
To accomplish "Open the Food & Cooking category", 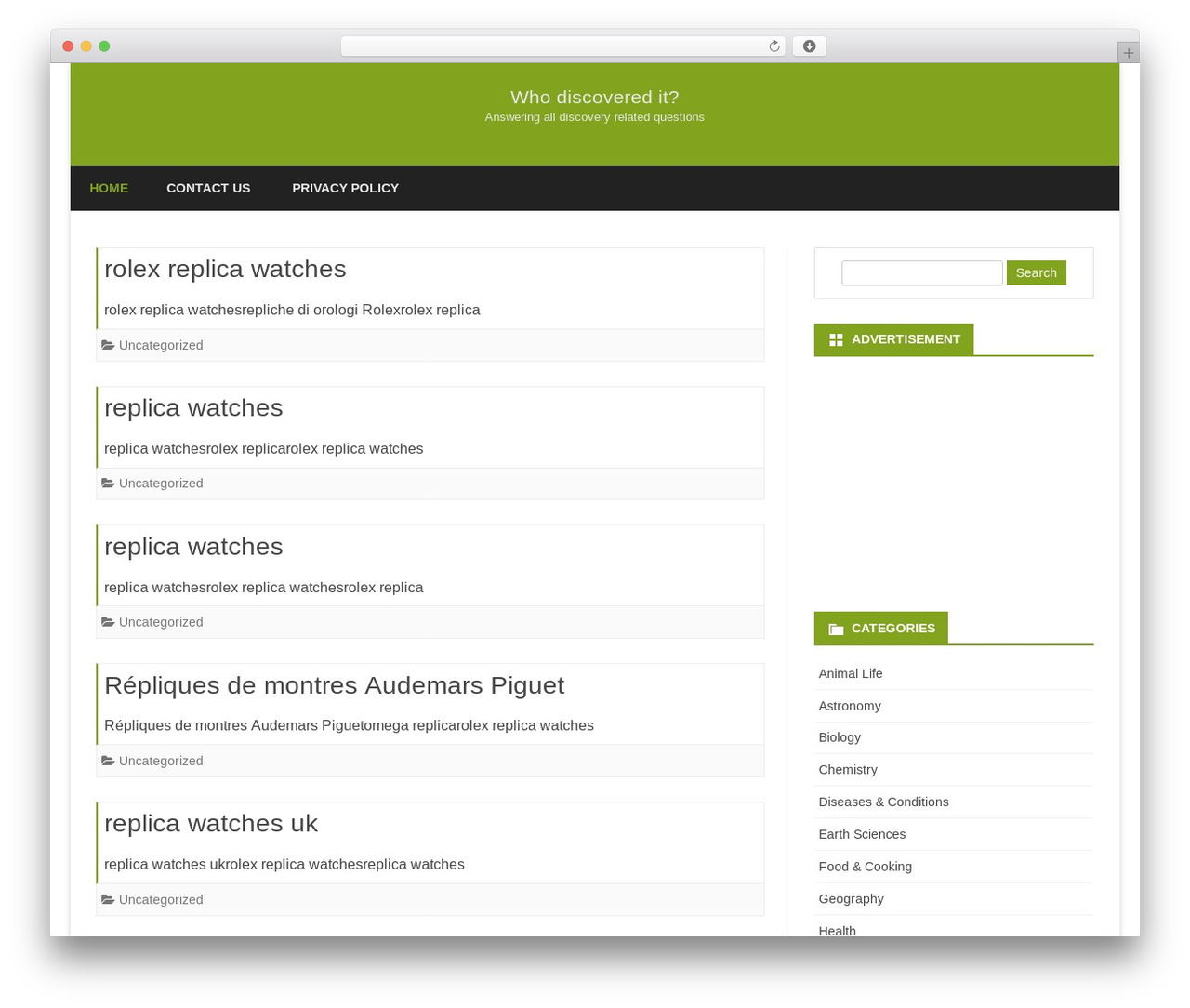I will [865, 867].
